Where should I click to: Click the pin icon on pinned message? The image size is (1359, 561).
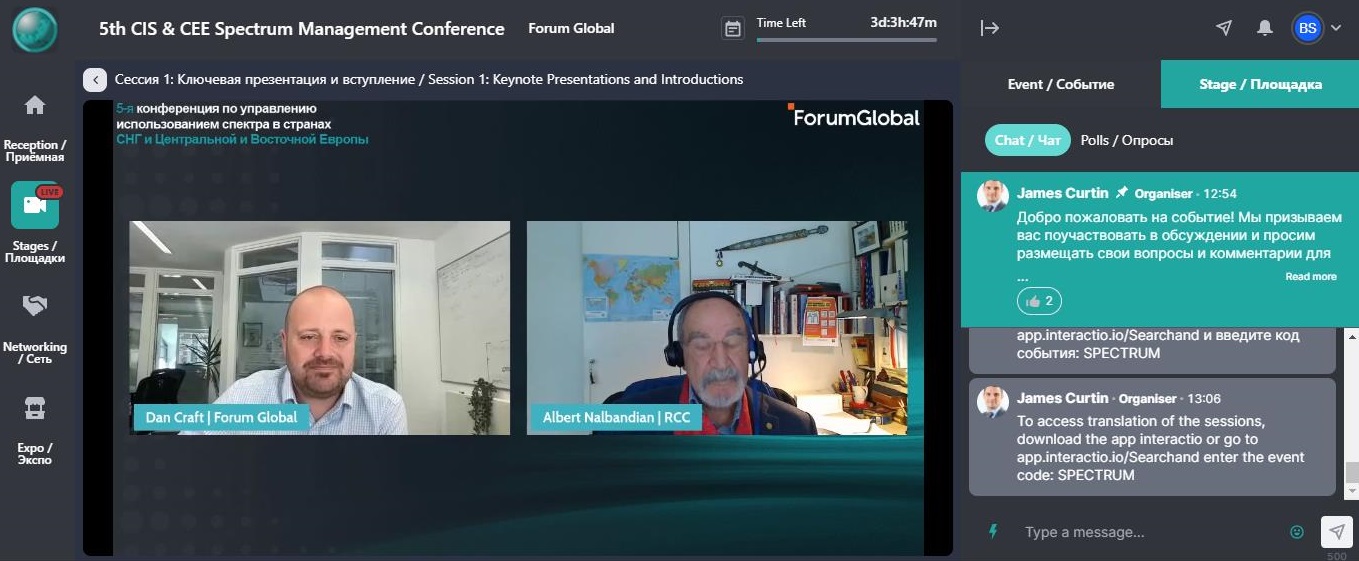1121,192
